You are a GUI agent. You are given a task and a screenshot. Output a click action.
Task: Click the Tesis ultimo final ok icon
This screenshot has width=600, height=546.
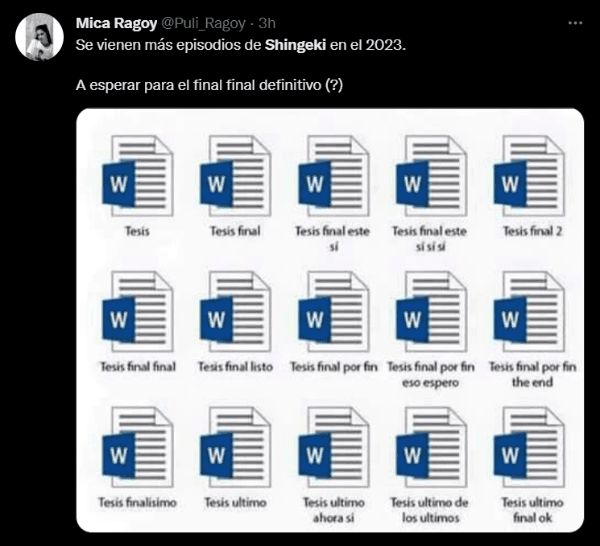(528, 449)
